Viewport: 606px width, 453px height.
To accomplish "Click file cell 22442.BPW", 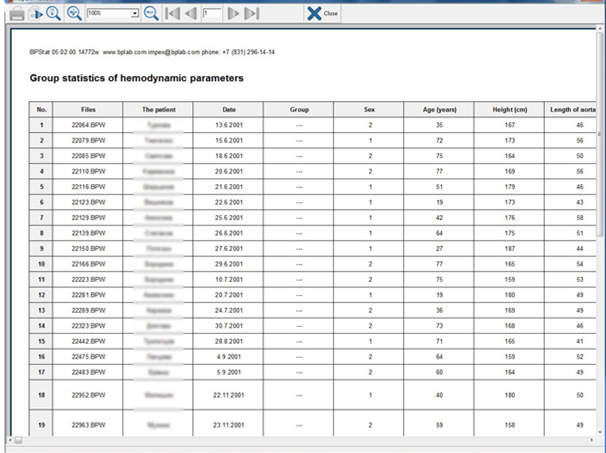I will point(88,341).
